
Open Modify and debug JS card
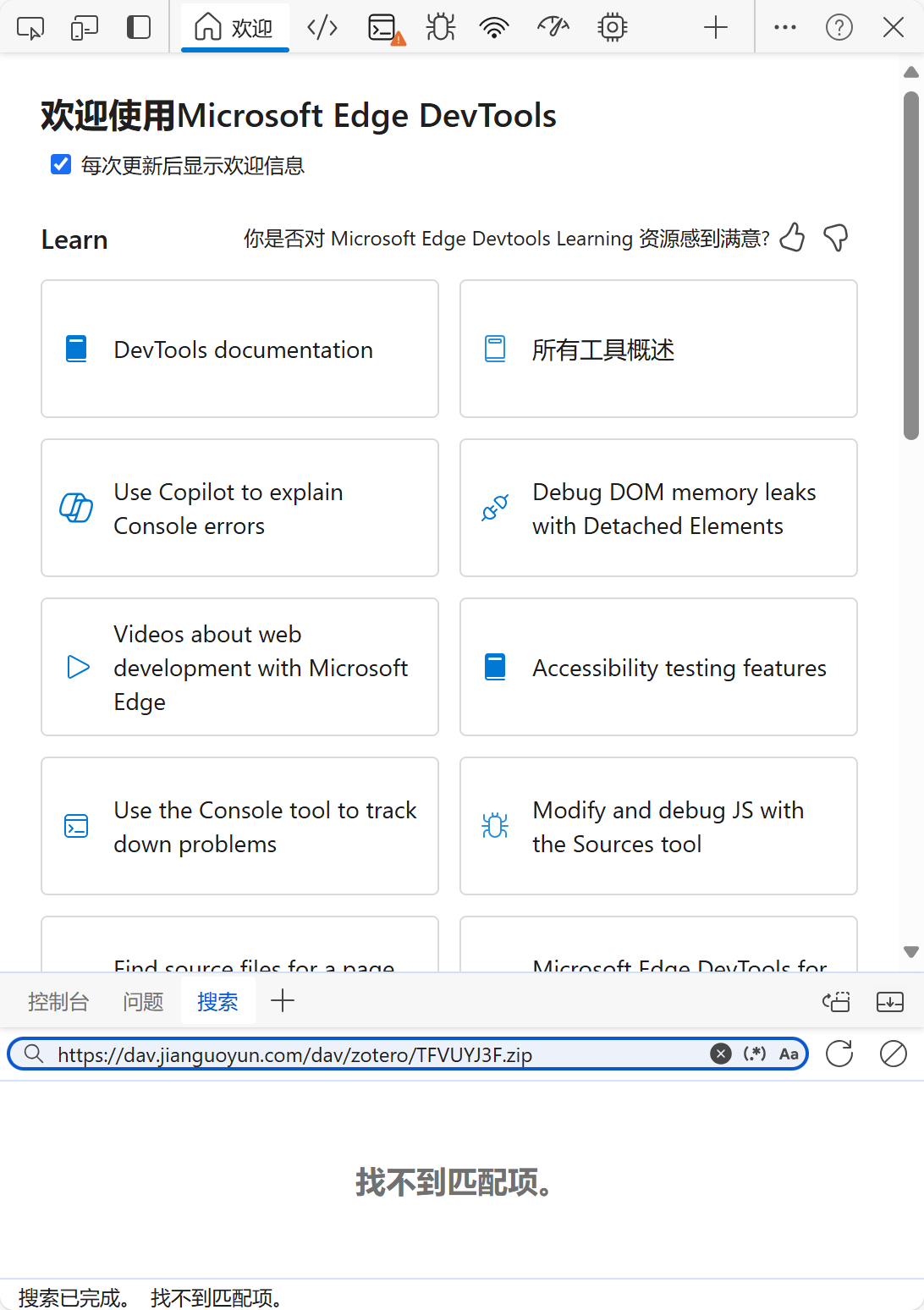658,826
